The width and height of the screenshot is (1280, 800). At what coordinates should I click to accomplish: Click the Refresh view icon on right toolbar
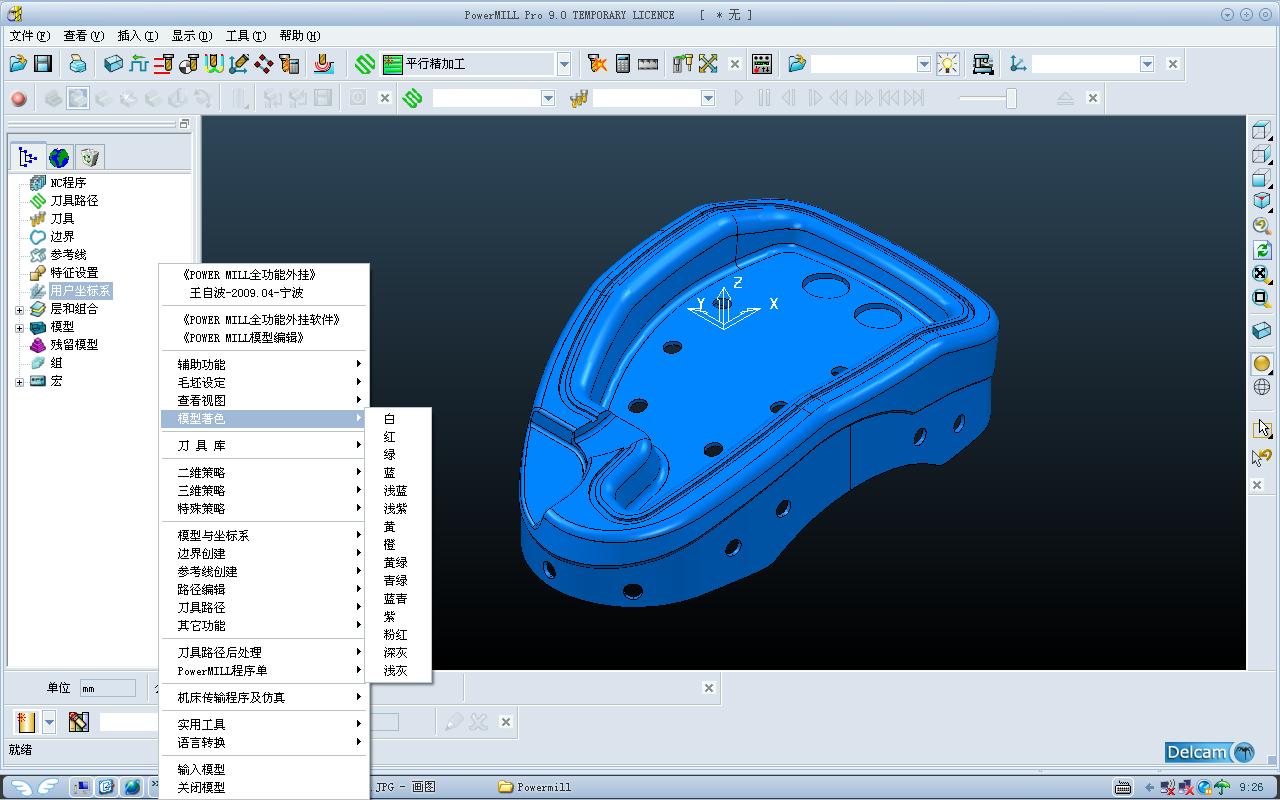coord(1261,250)
